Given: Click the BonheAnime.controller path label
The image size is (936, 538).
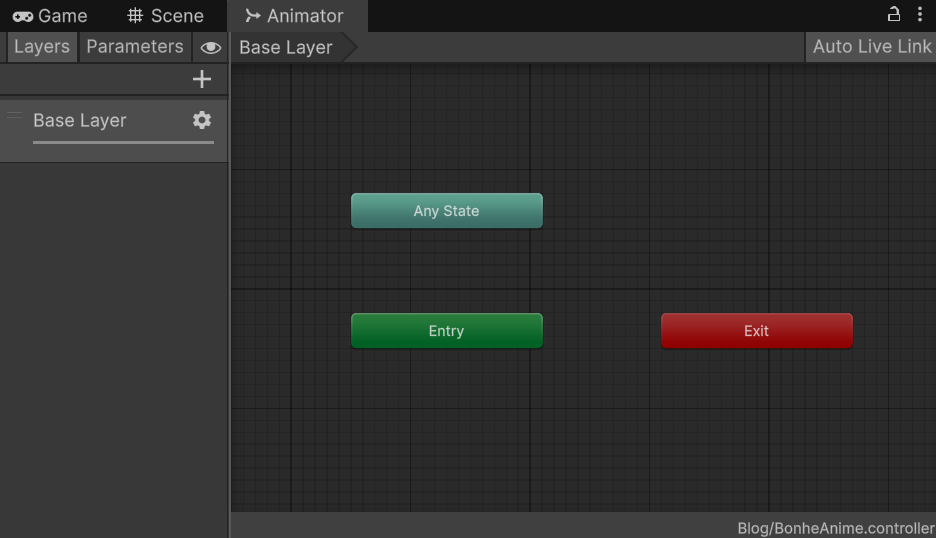Looking at the screenshot, I should click(835, 528).
